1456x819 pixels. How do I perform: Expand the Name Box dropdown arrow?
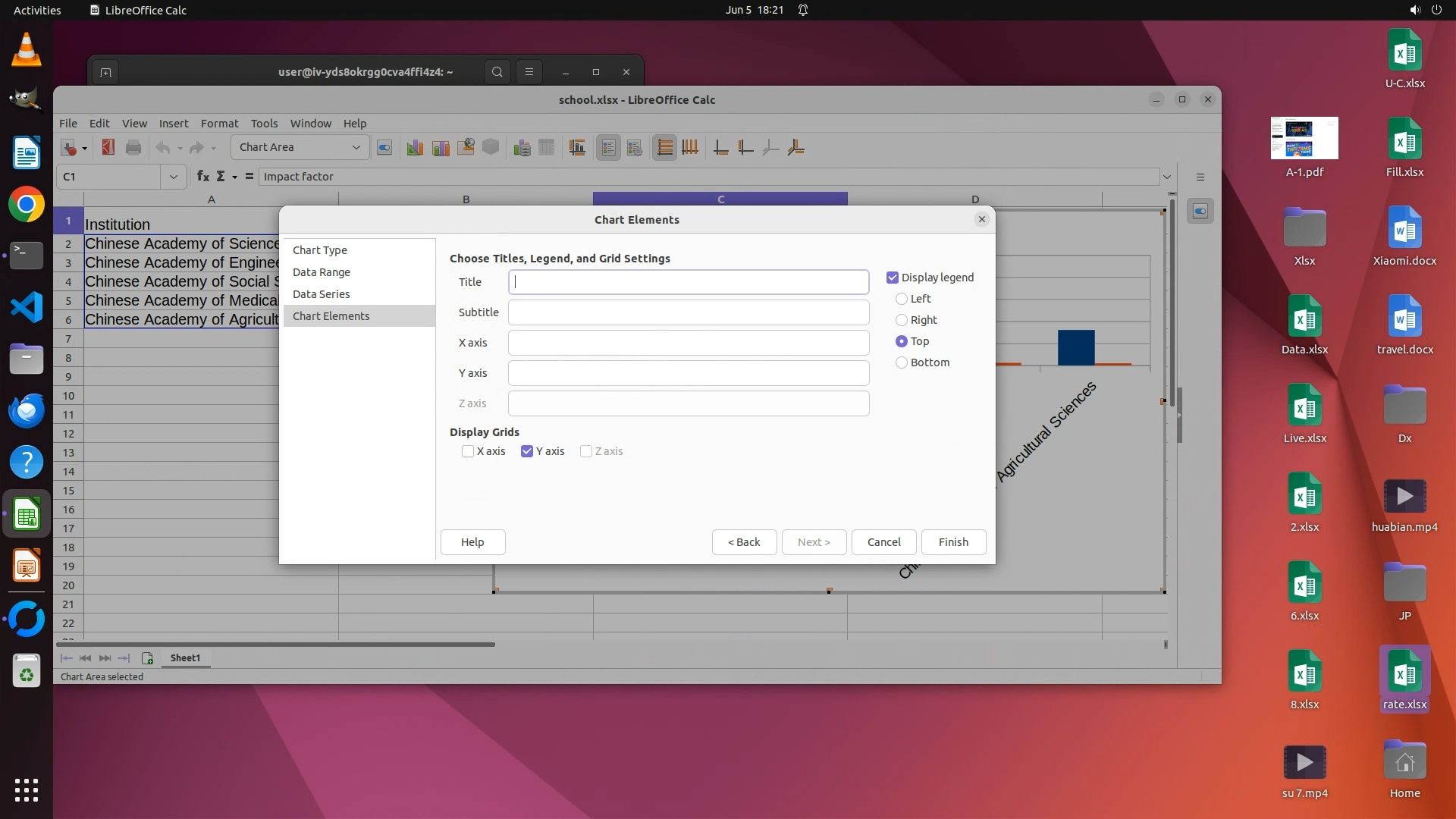point(173,177)
